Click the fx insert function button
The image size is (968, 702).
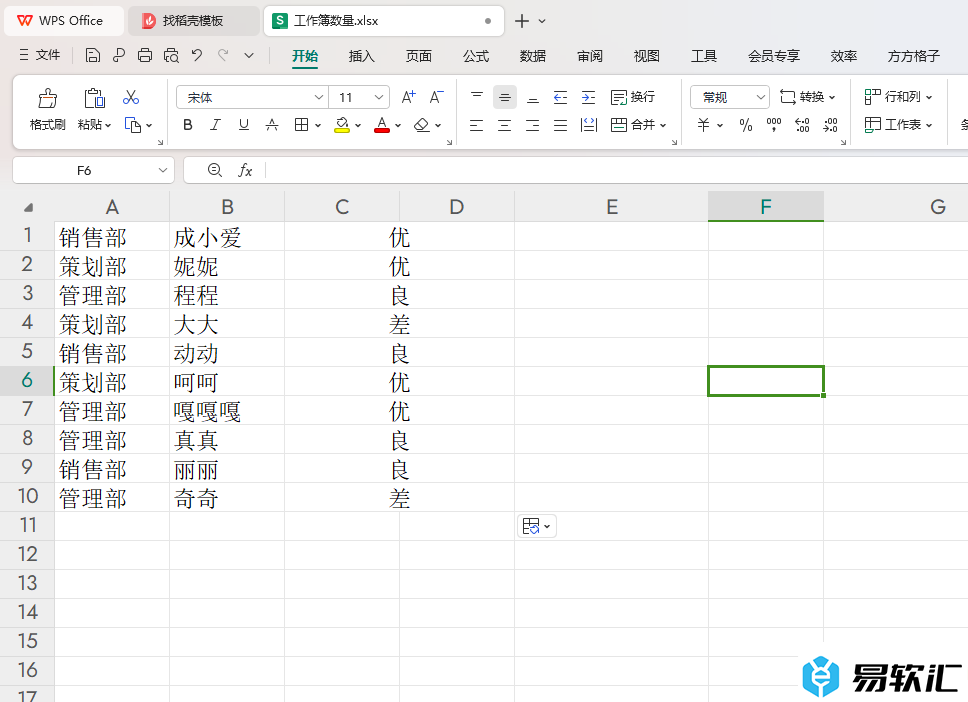245,170
